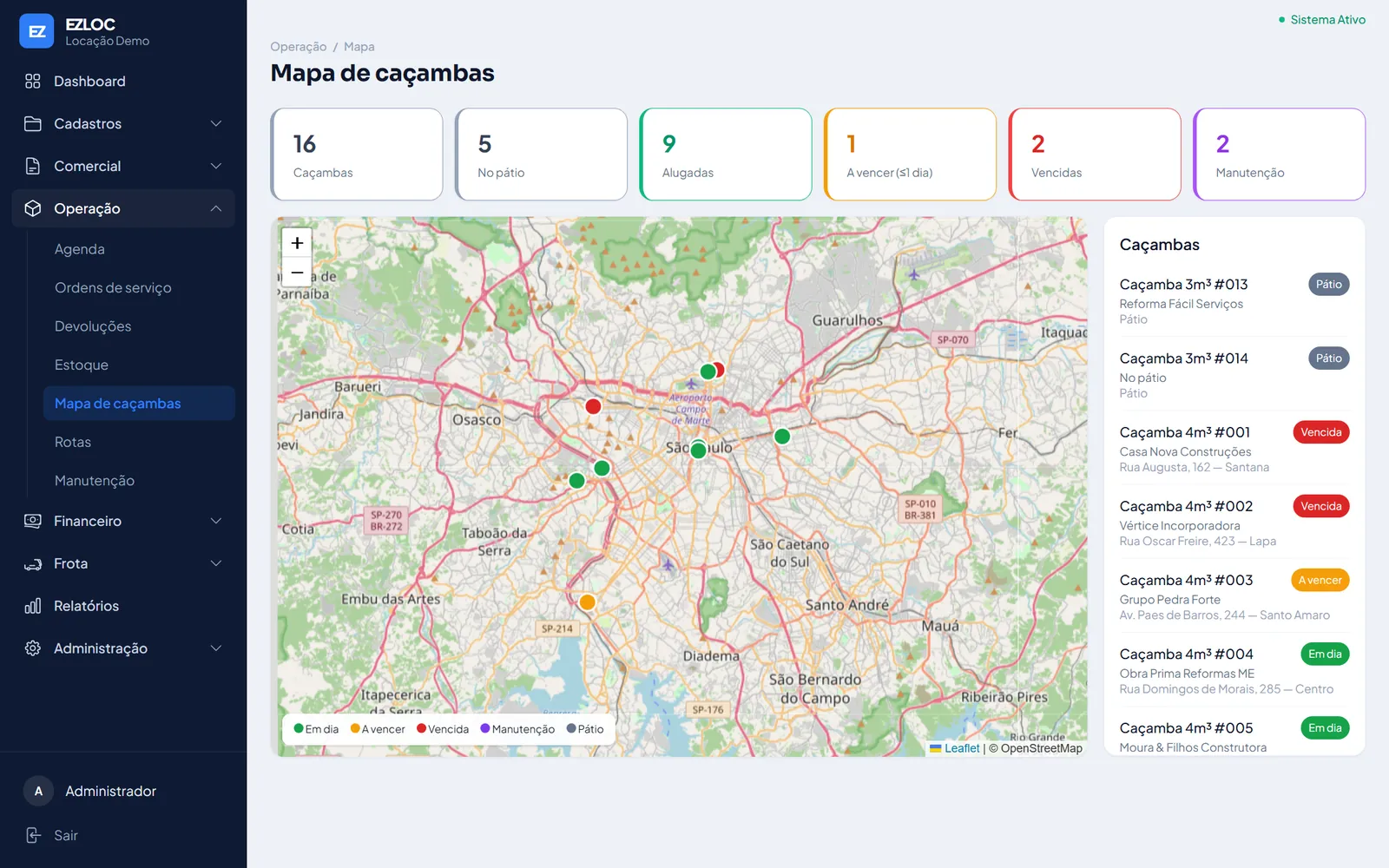Click the Frota truck icon
The image size is (1389, 868).
33,563
